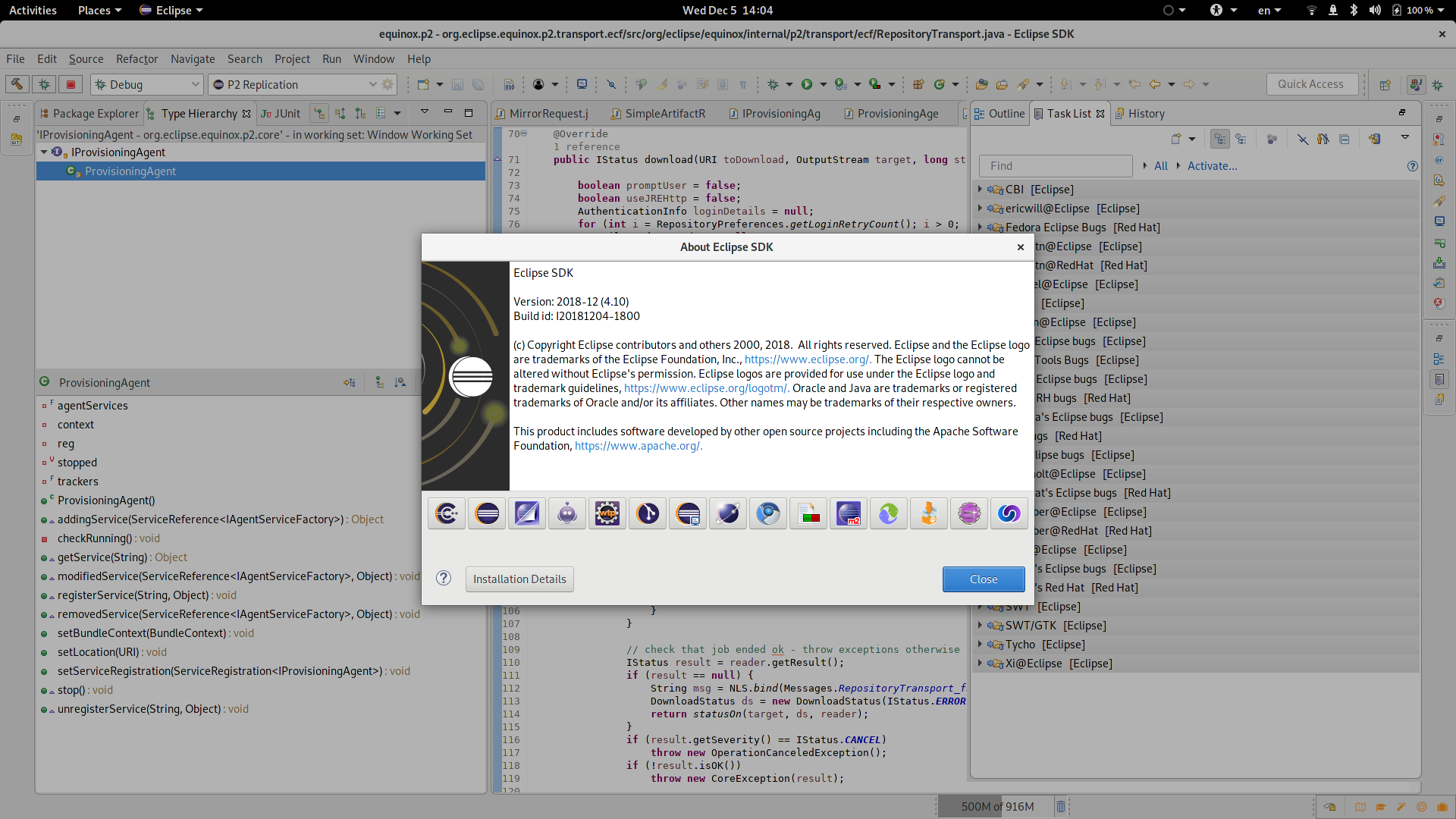
Task: Click the Show Supertype Hierarchy icon
Action: tap(340, 114)
